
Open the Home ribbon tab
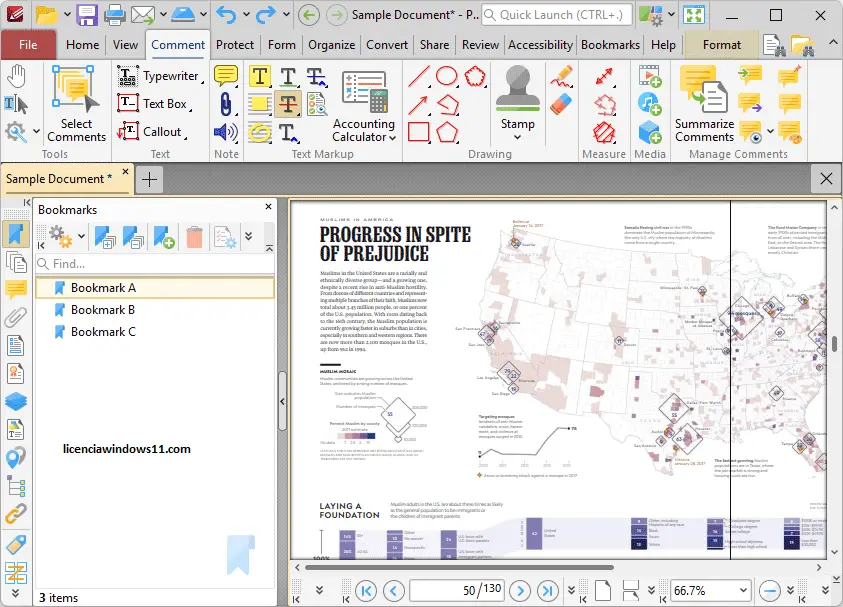82,45
